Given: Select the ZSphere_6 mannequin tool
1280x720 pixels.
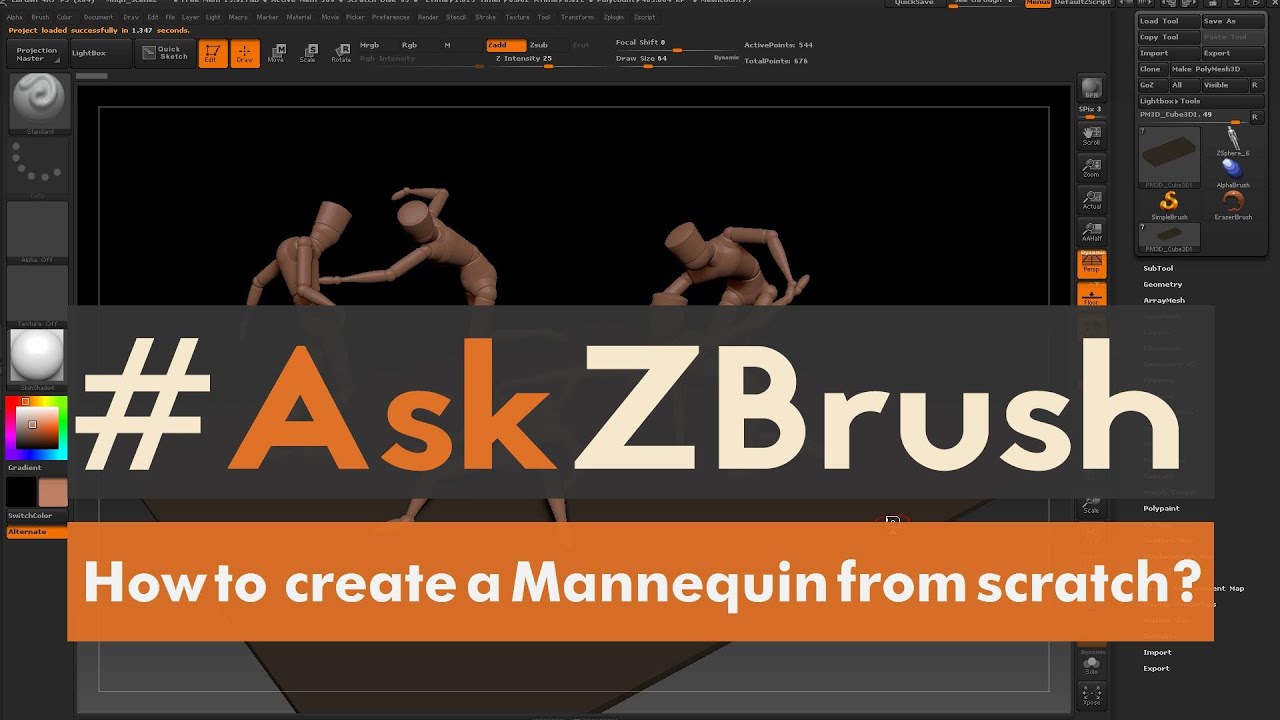Looking at the screenshot, I should [x=1233, y=141].
